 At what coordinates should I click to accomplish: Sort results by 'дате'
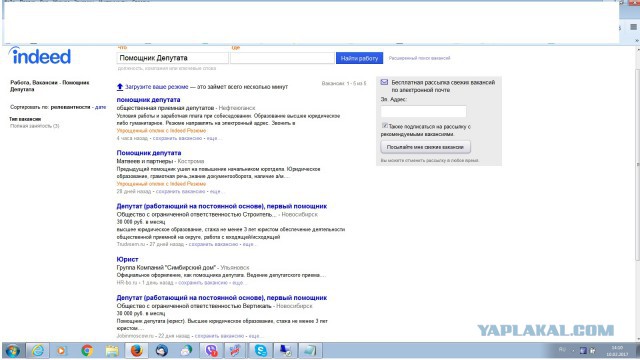[100, 107]
